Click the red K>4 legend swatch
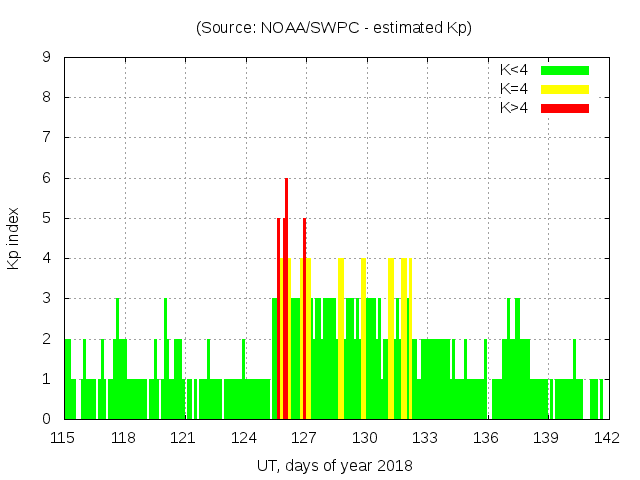This screenshot has width=640, height=480. click(x=565, y=108)
